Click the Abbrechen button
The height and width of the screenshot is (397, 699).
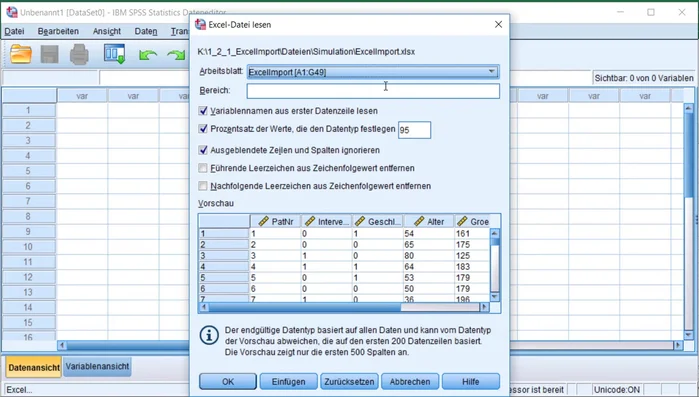click(x=410, y=381)
